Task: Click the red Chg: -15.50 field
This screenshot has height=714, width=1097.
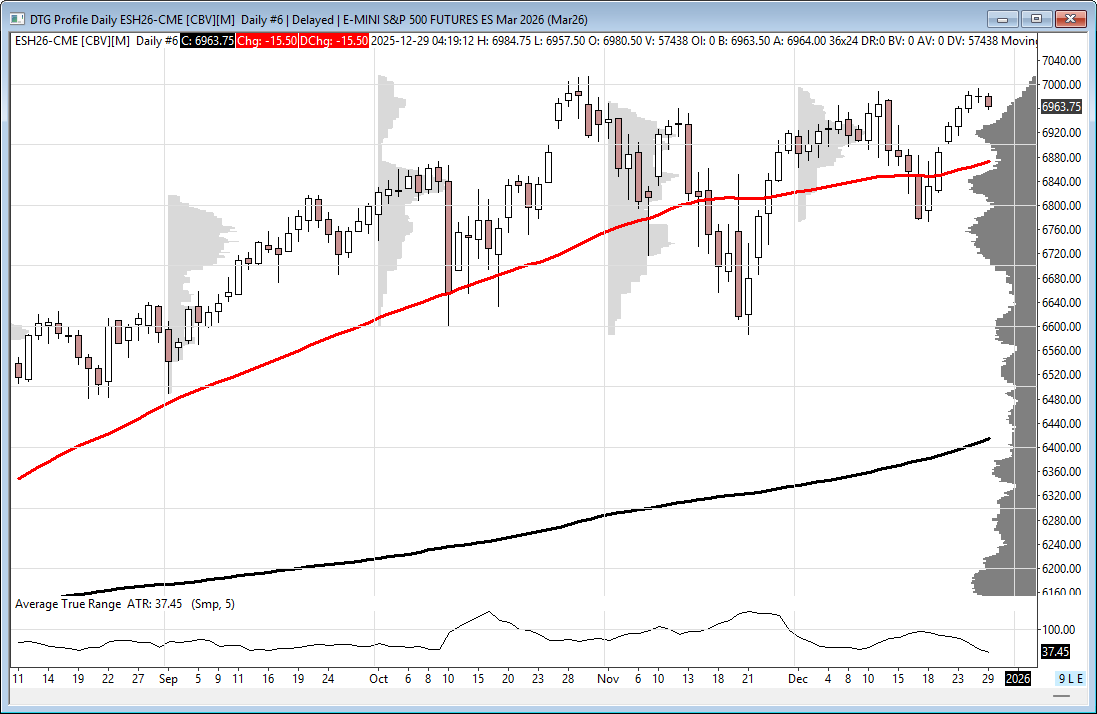Action: click(x=268, y=40)
